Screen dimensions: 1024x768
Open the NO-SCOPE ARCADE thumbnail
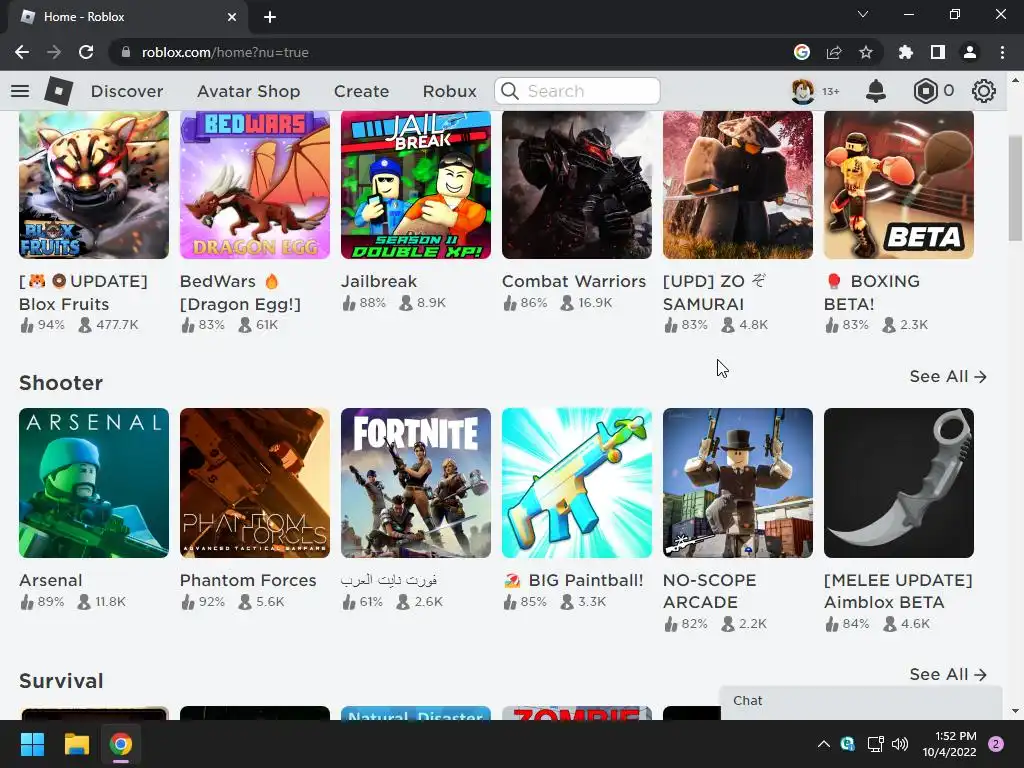[738, 483]
